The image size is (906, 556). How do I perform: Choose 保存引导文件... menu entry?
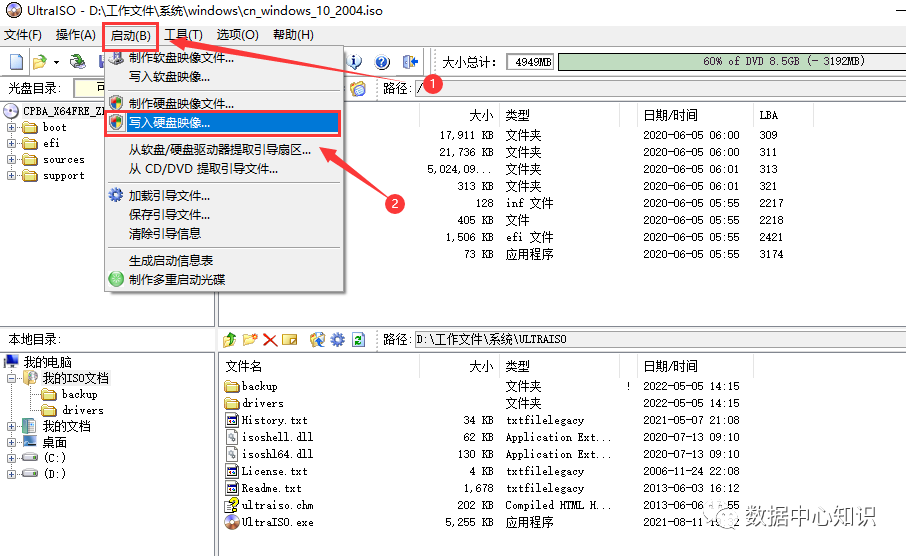point(224,214)
